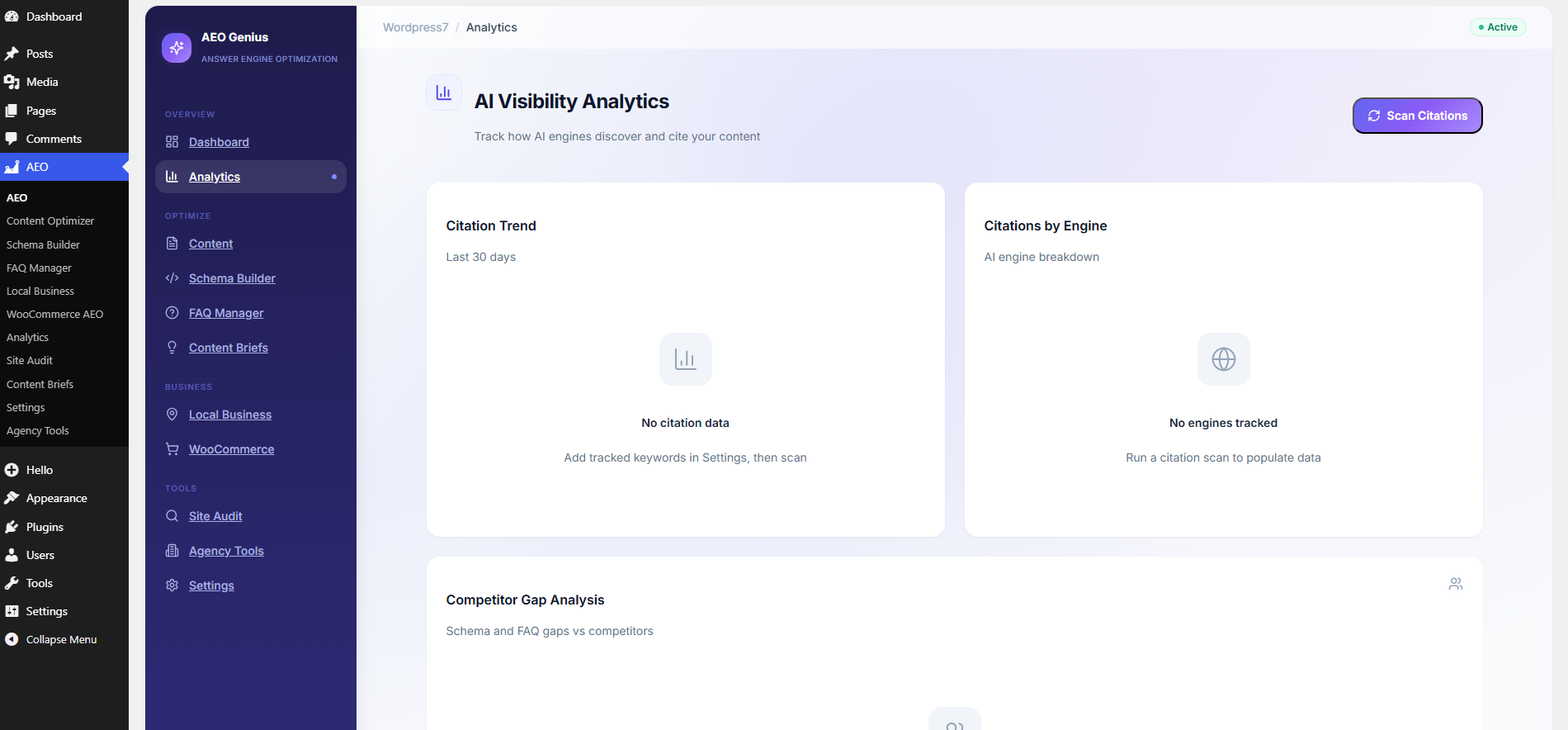
Task: Go to FAQ Manager in purple sidebar
Action: (226, 313)
